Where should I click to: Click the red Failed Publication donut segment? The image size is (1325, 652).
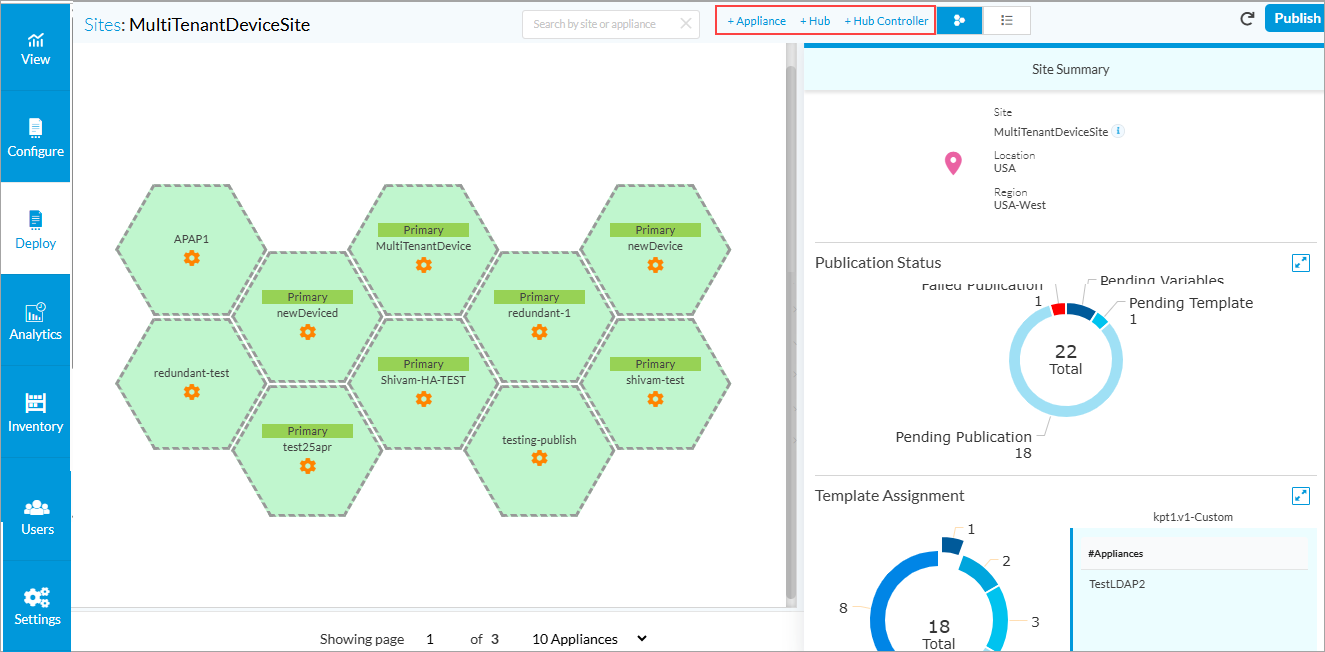pos(1059,309)
